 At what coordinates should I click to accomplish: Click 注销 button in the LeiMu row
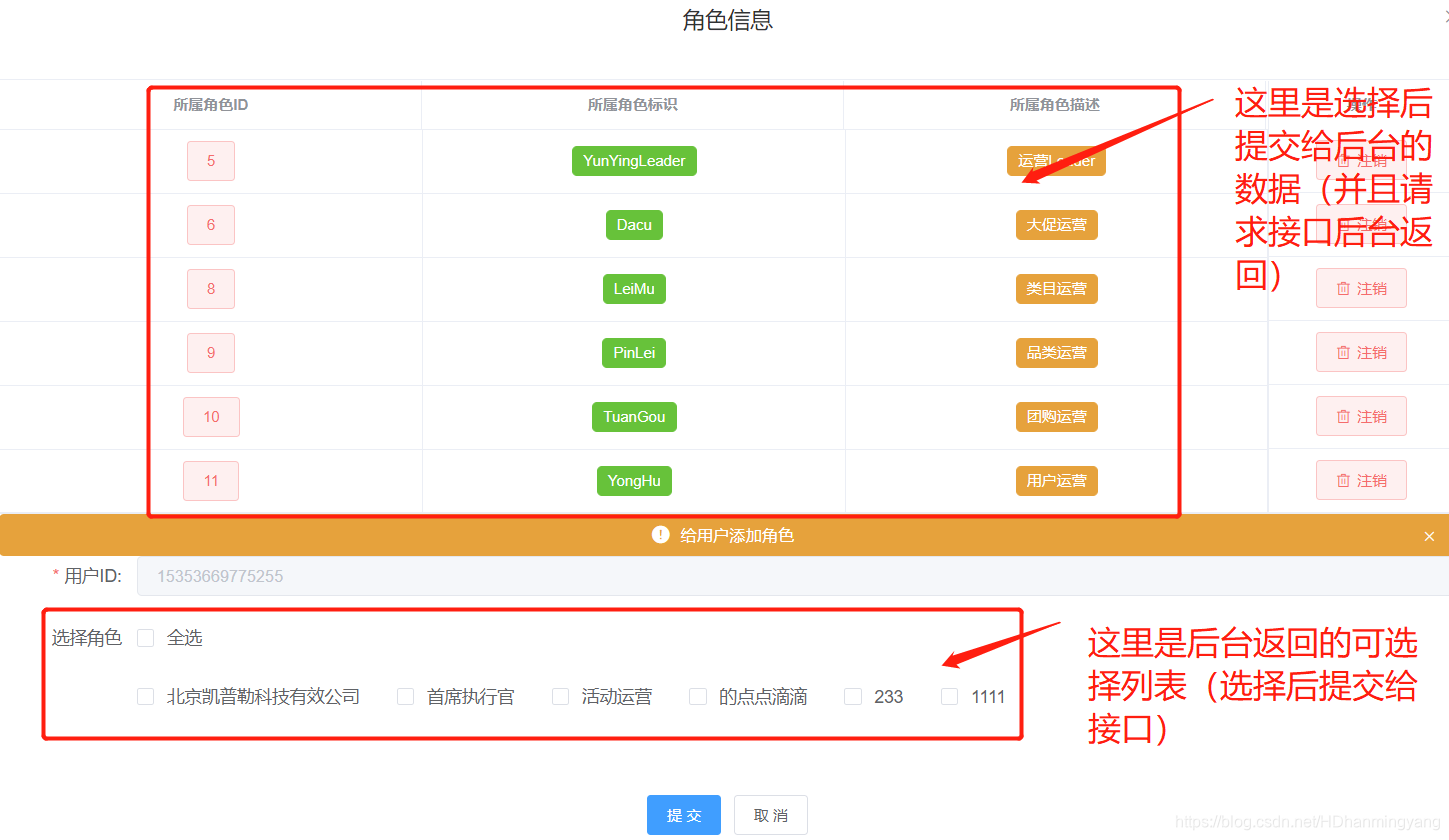[1361, 288]
